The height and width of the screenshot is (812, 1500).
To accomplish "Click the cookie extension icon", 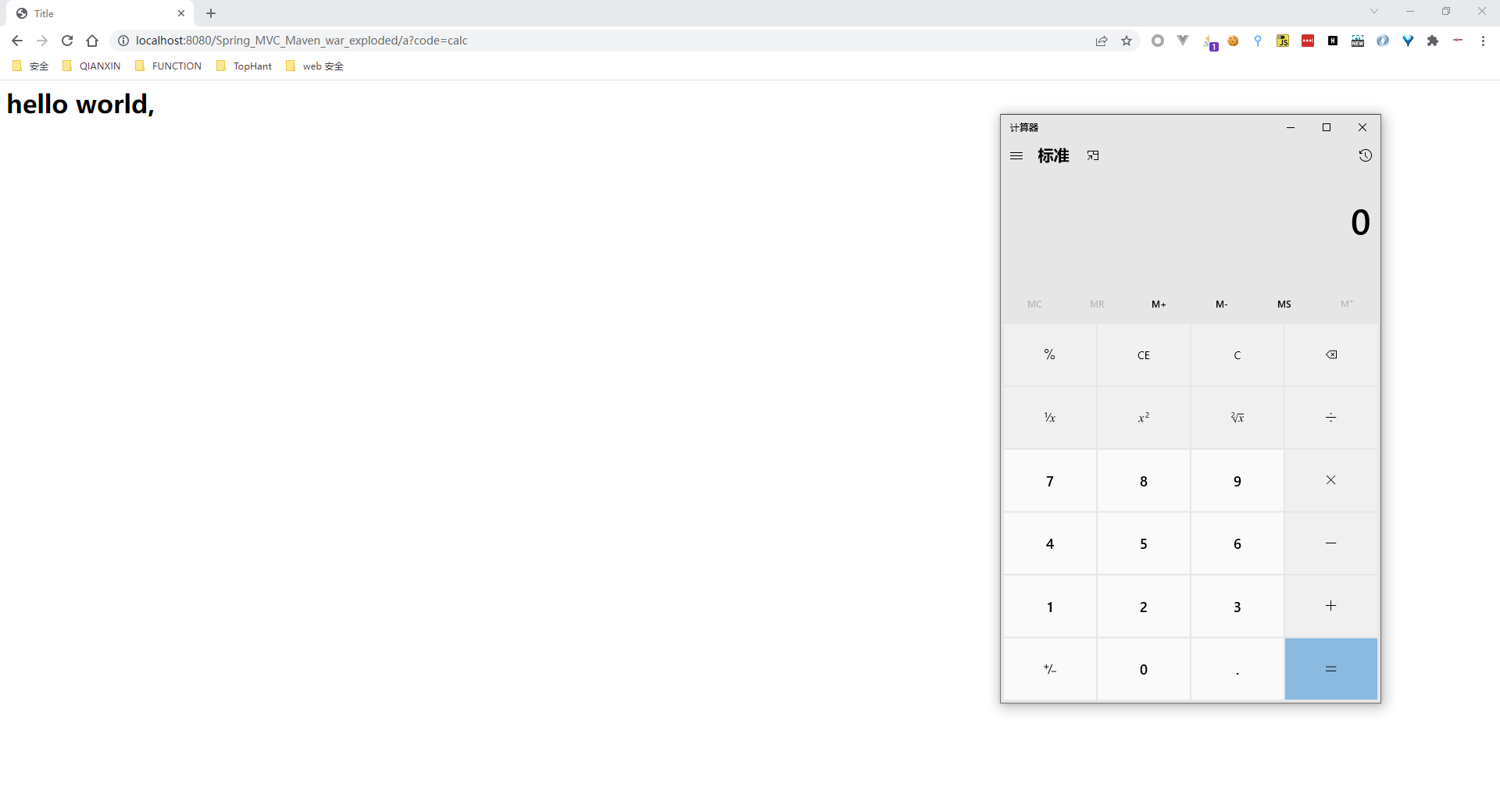I will pyautogui.click(x=1233, y=41).
